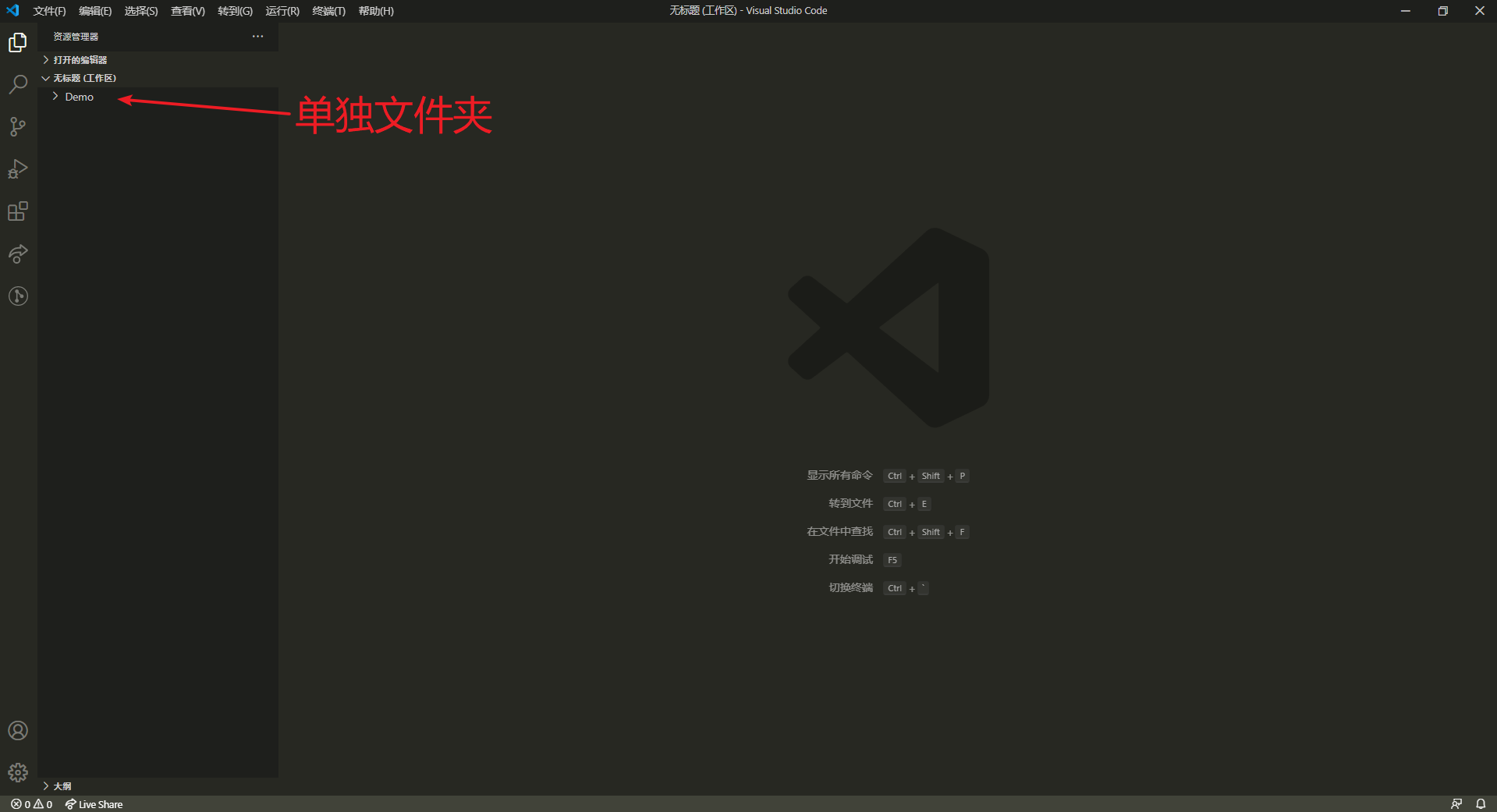Viewport: 1497px width, 812px height.
Task: Open the Manage settings gear icon
Action: (x=17, y=773)
